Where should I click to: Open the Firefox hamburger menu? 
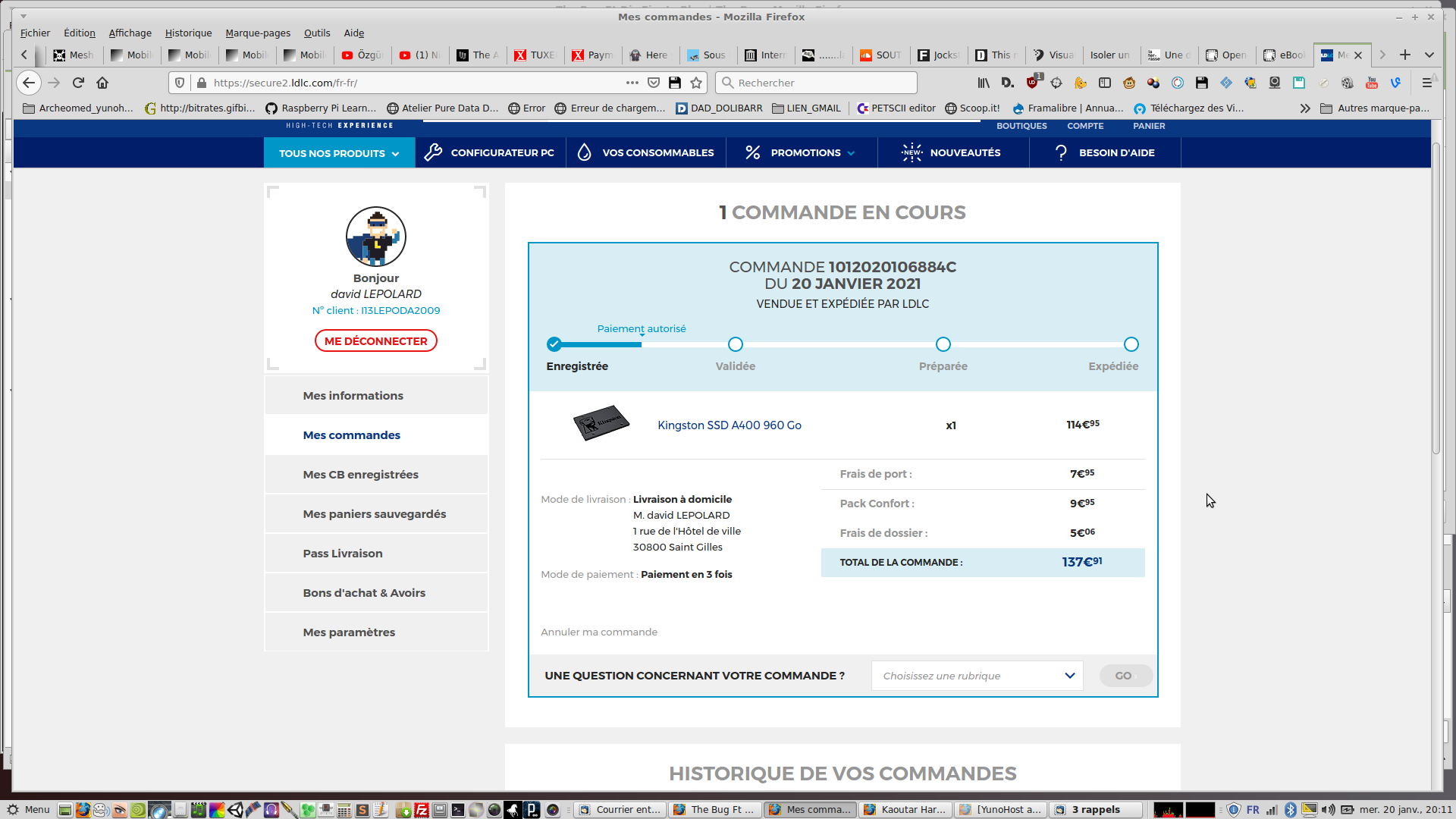(x=1426, y=83)
